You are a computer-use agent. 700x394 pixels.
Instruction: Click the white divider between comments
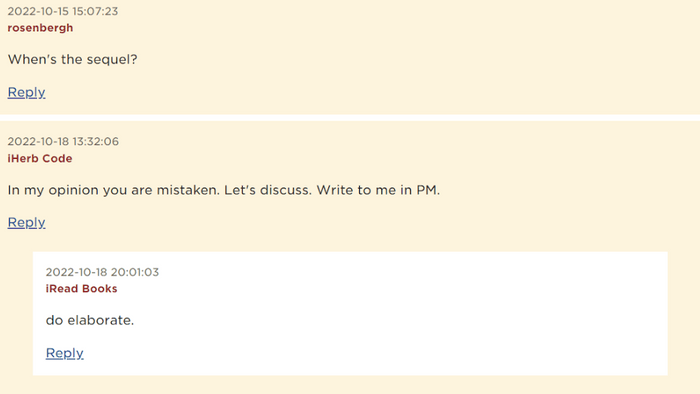[x=350, y=118]
